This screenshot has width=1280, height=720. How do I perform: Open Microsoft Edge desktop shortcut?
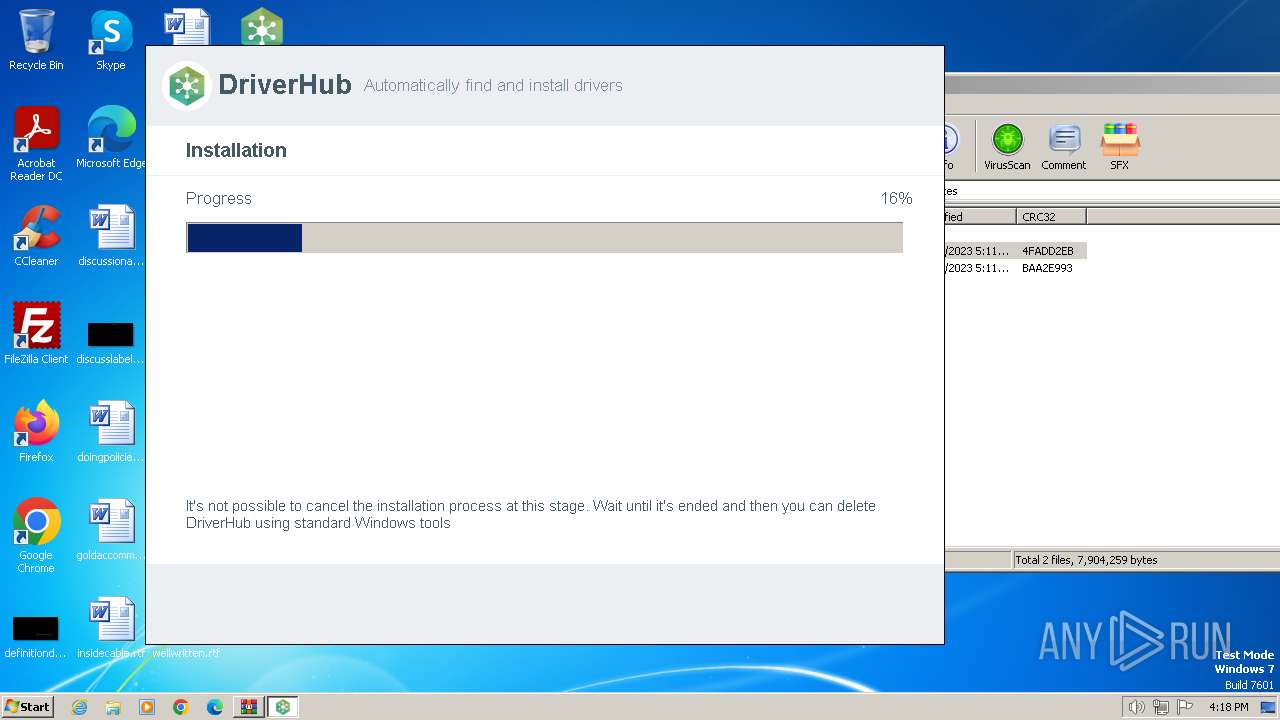pos(111,138)
